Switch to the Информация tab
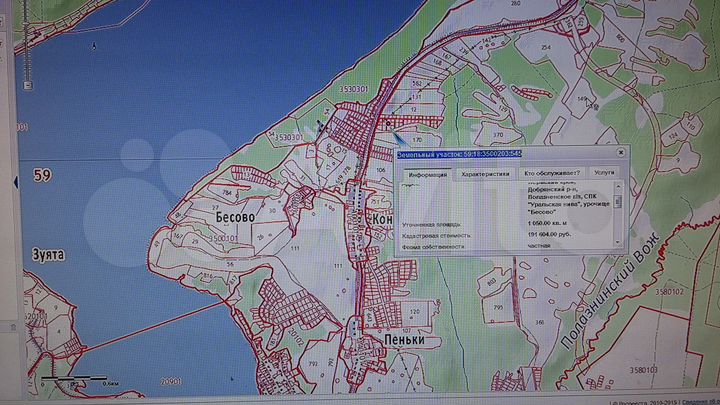Screen dimensions: 720x405 click(426, 173)
